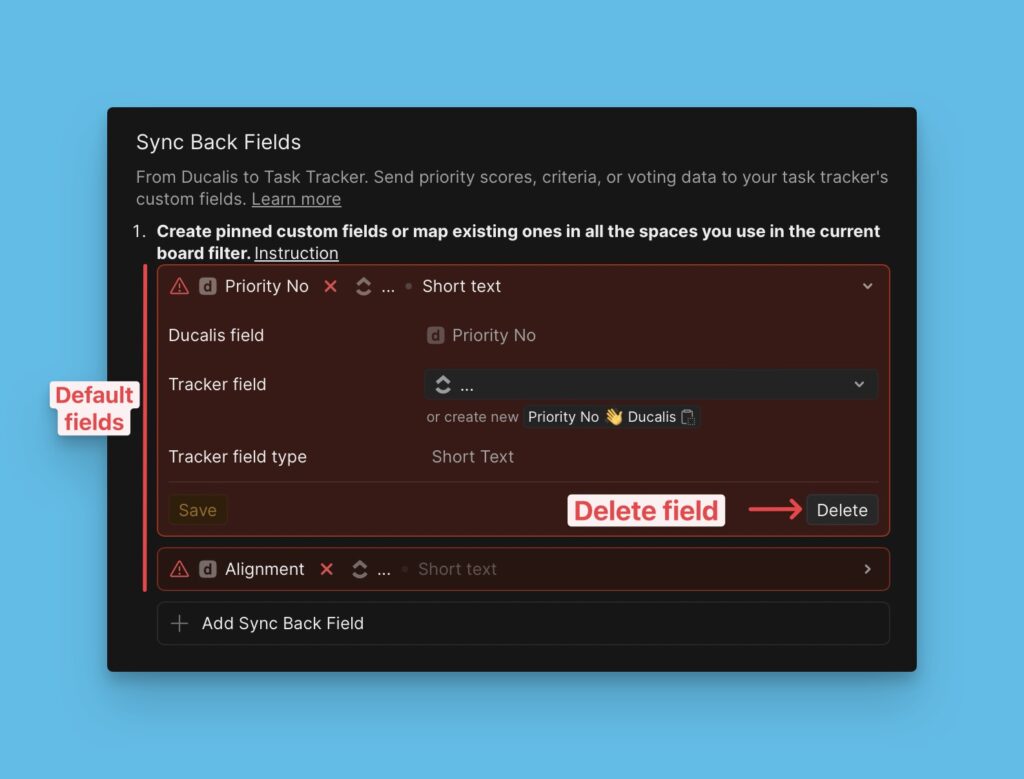Viewport: 1024px width, 779px height.
Task: Select the Short Text tracker field type label
Action: pos(473,456)
